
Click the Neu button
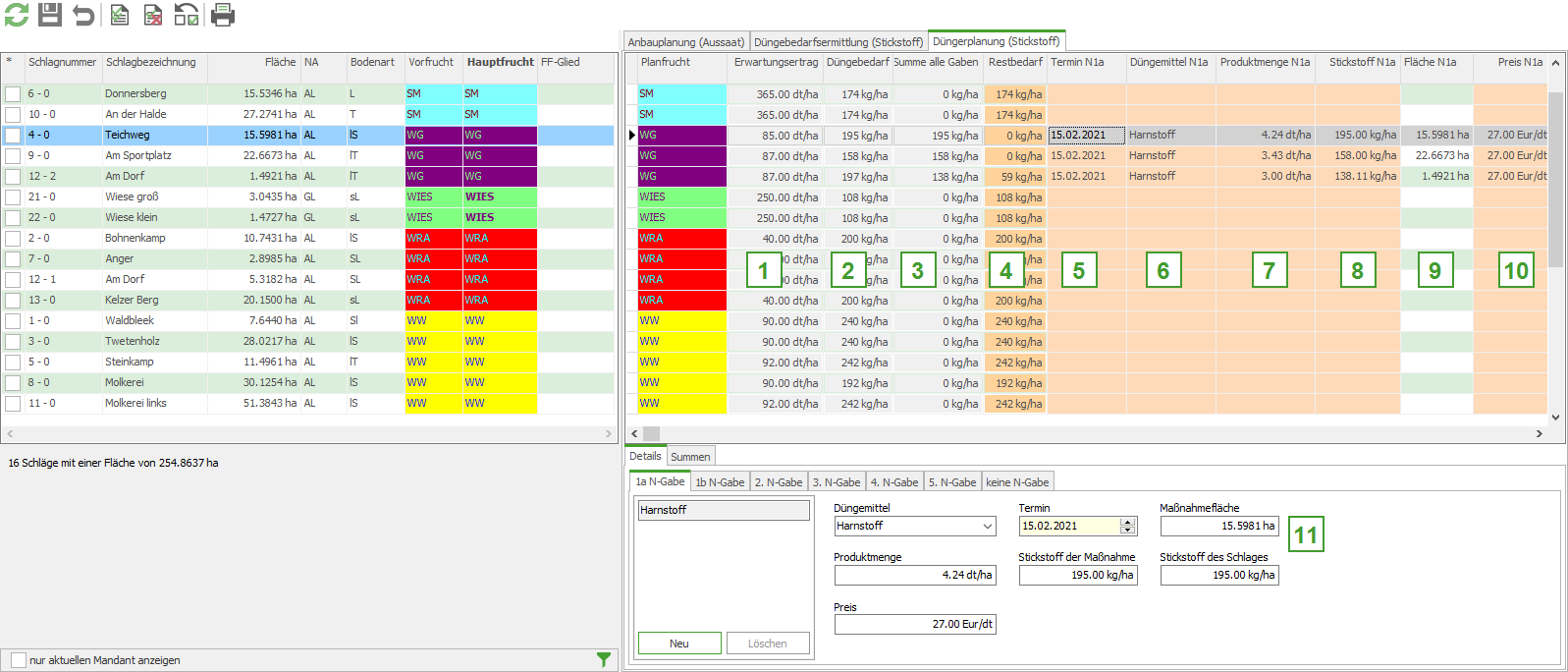pyautogui.click(x=679, y=644)
